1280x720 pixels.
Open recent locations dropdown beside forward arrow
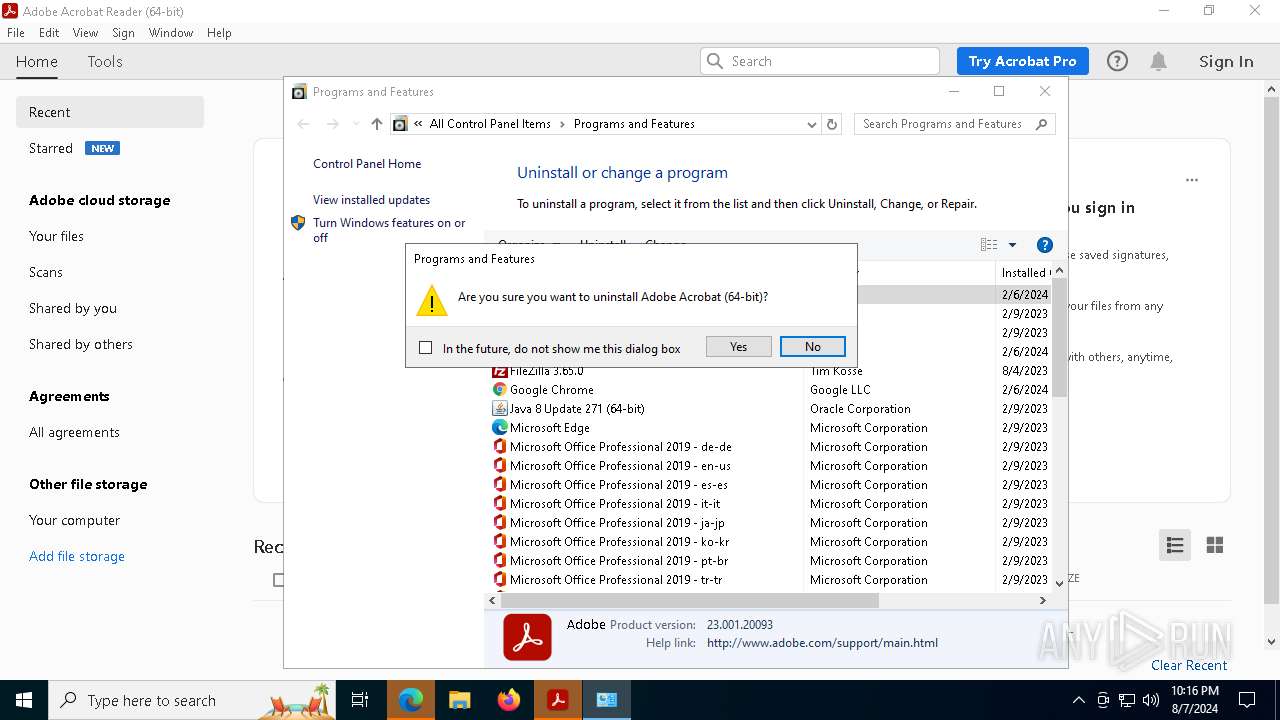click(355, 124)
